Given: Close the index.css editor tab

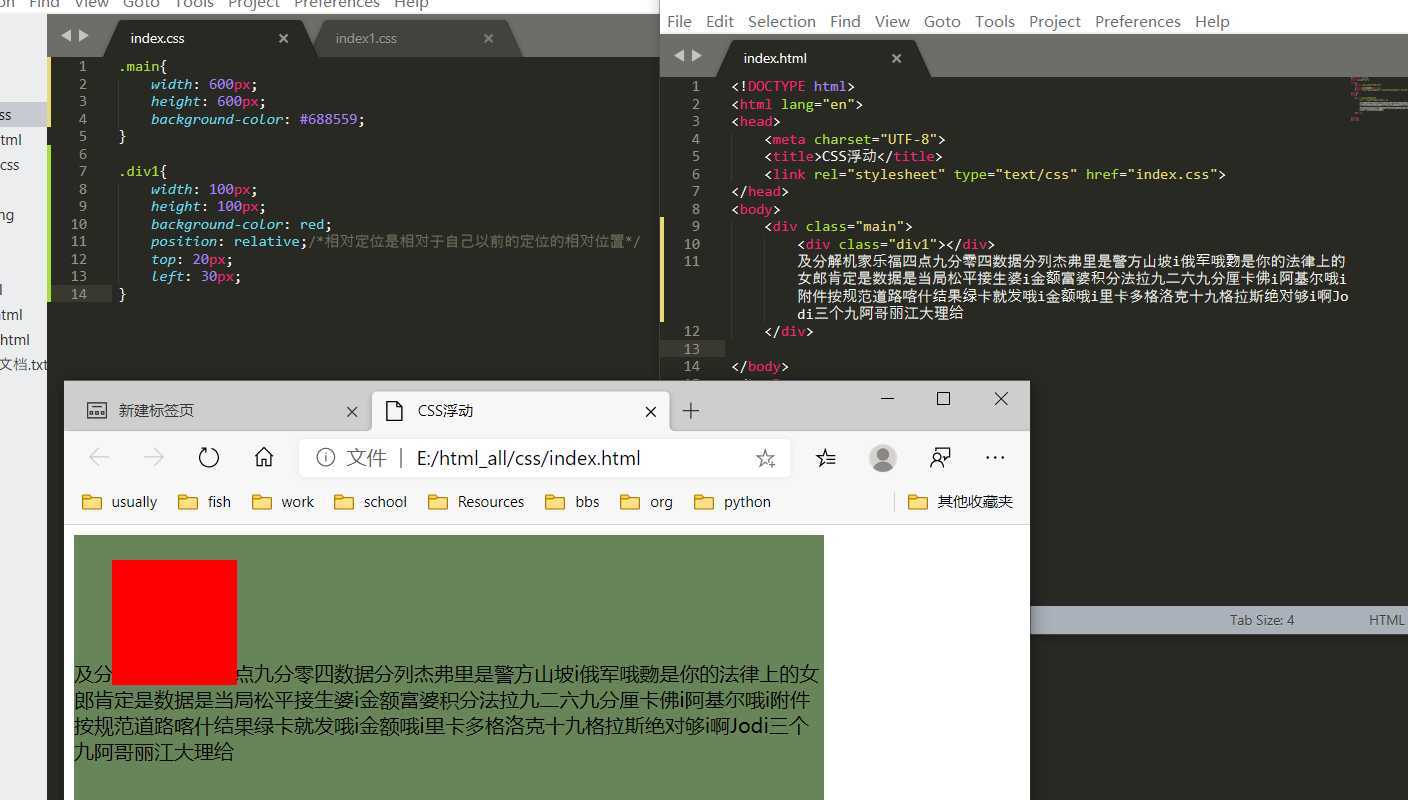Looking at the screenshot, I should click(283, 38).
